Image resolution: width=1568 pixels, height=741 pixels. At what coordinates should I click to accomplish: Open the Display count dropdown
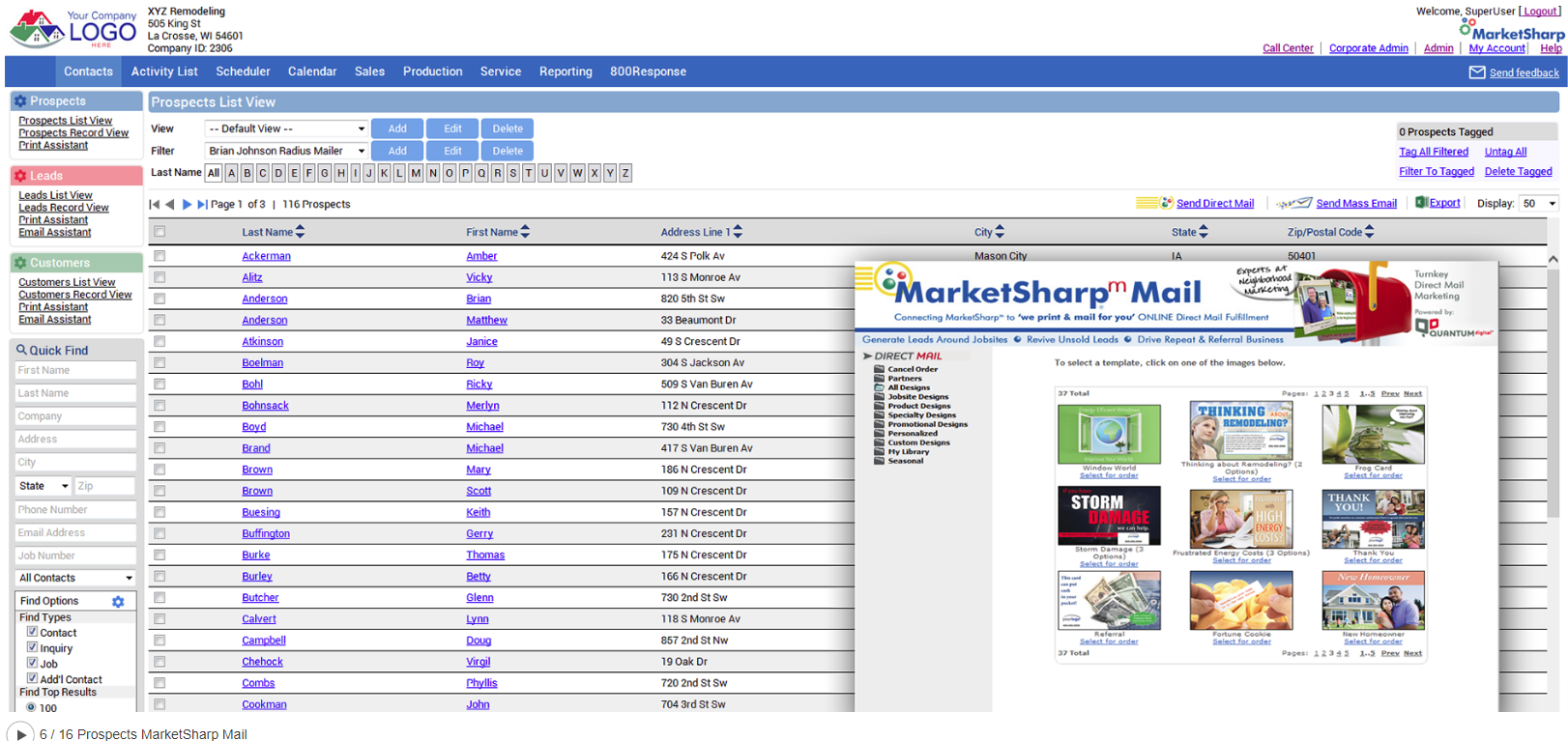pyautogui.click(x=1539, y=204)
